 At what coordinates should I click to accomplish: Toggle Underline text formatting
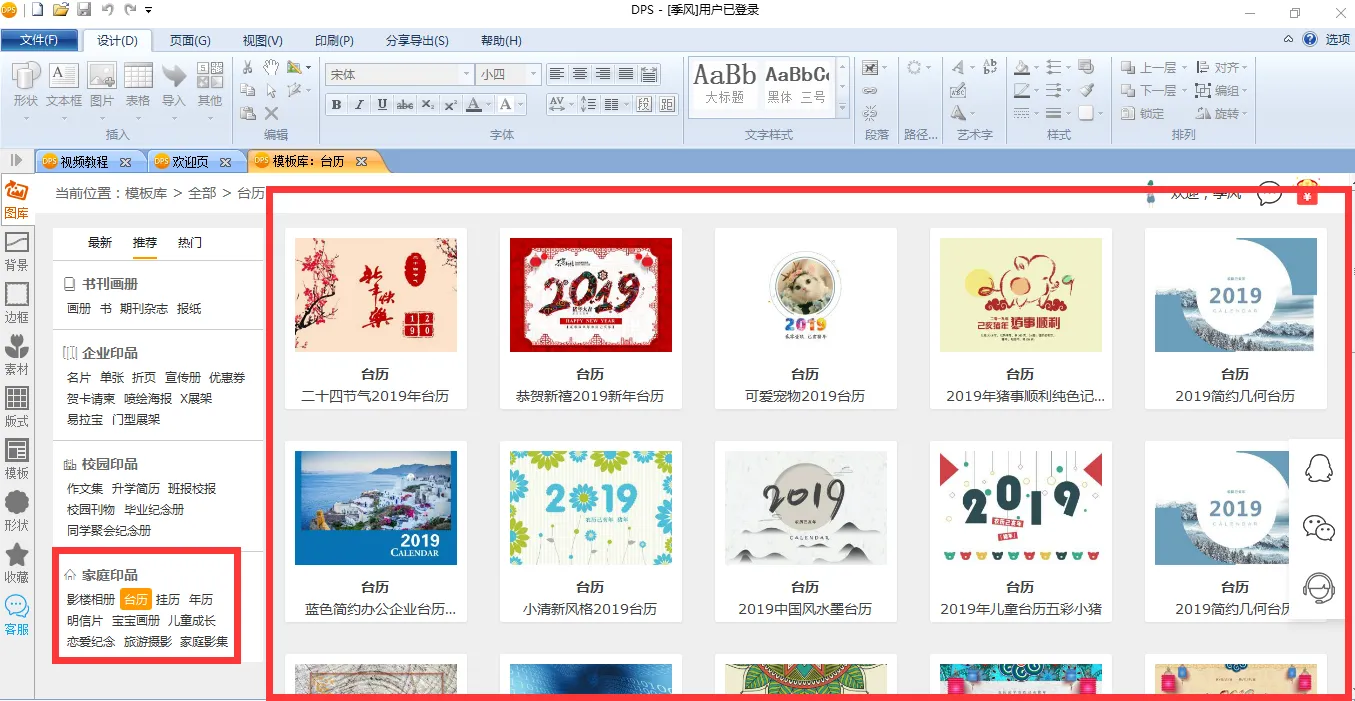click(382, 105)
